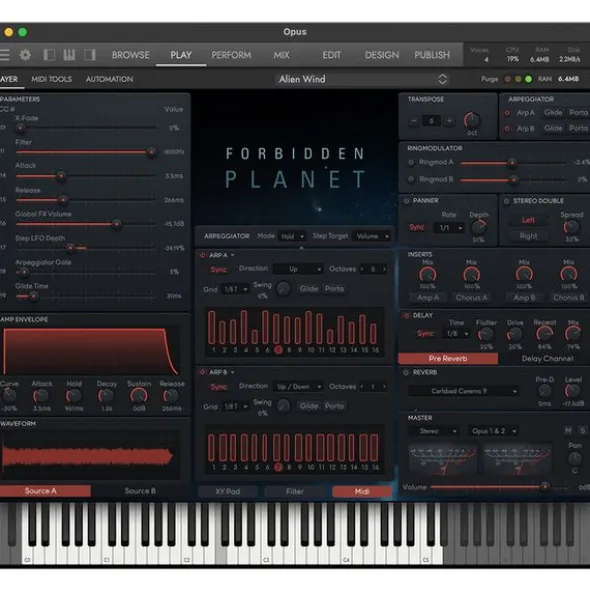Click the Delay Drive knob
The width and height of the screenshot is (590, 591).
(x=515, y=334)
